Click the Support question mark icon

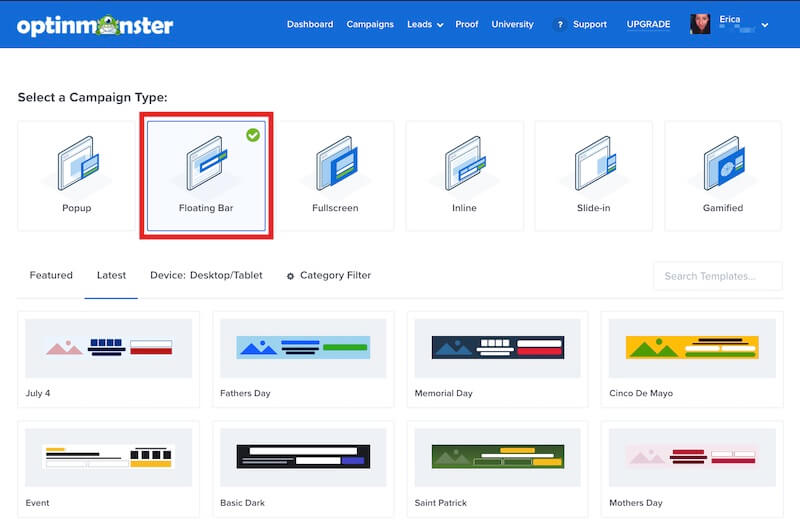(560, 24)
